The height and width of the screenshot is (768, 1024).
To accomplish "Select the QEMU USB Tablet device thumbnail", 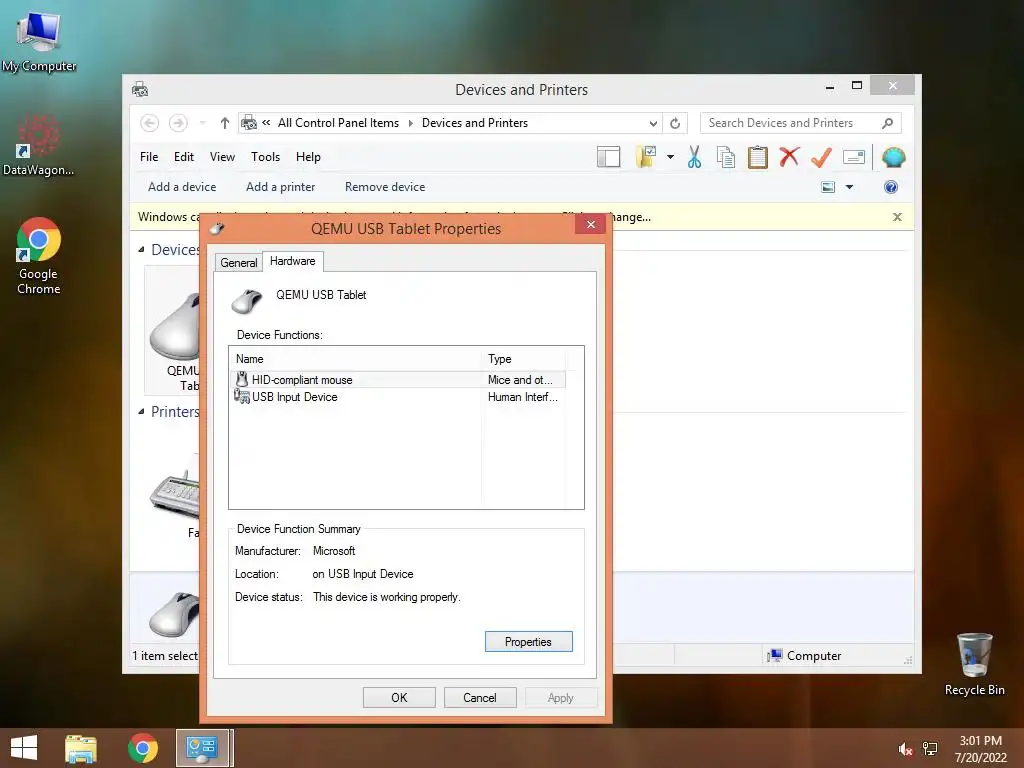I will pyautogui.click(x=174, y=330).
